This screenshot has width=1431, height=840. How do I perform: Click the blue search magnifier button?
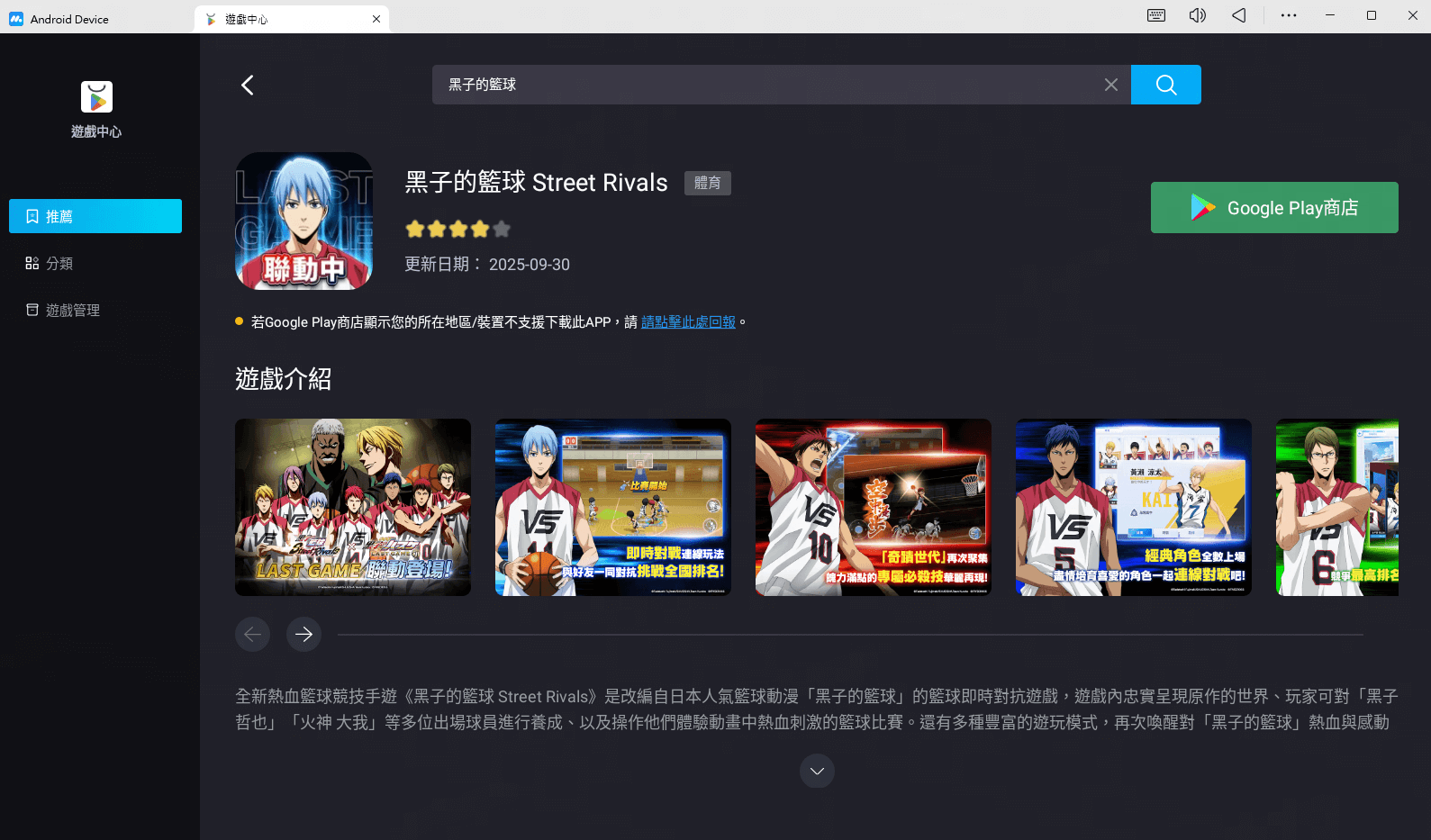(1165, 85)
